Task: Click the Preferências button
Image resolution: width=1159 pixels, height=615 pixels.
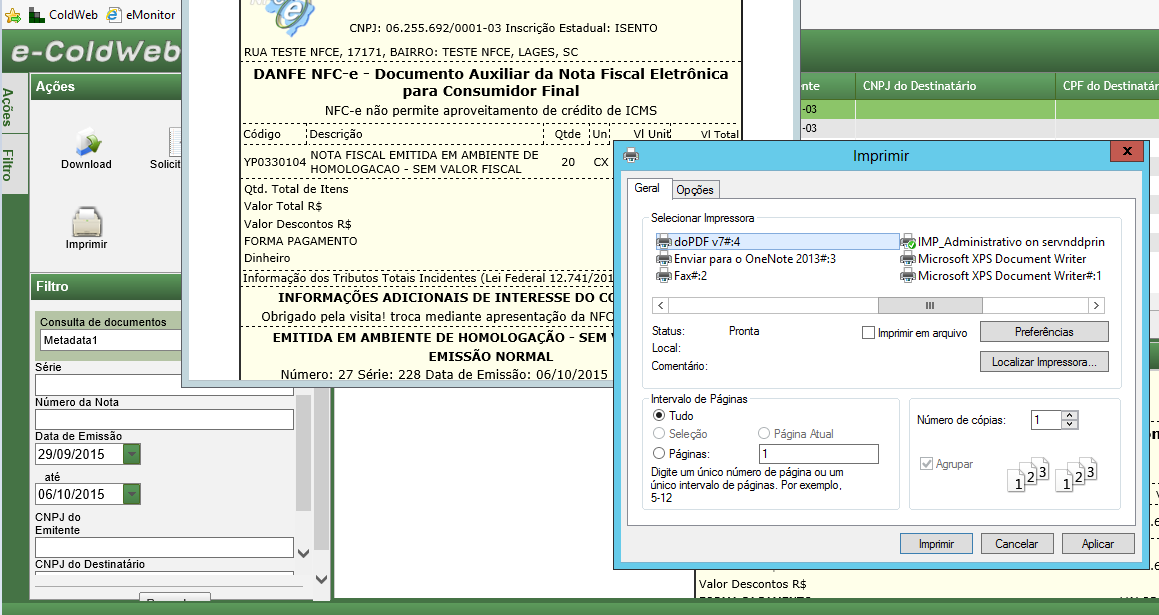Action: point(1044,331)
